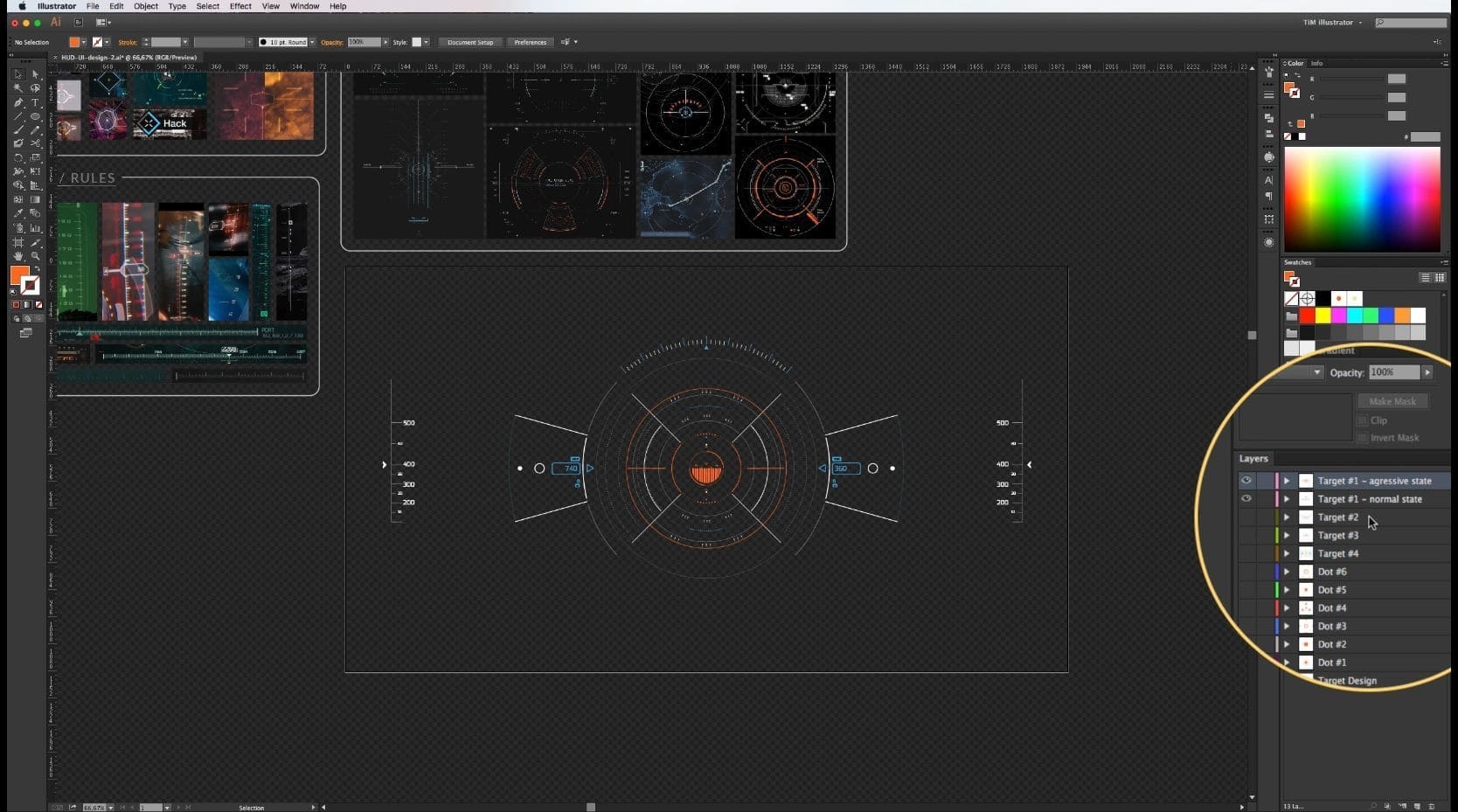The image size is (1458, 812).
Task: Expand the Dot #5 layer
Action: point(1286,590)
